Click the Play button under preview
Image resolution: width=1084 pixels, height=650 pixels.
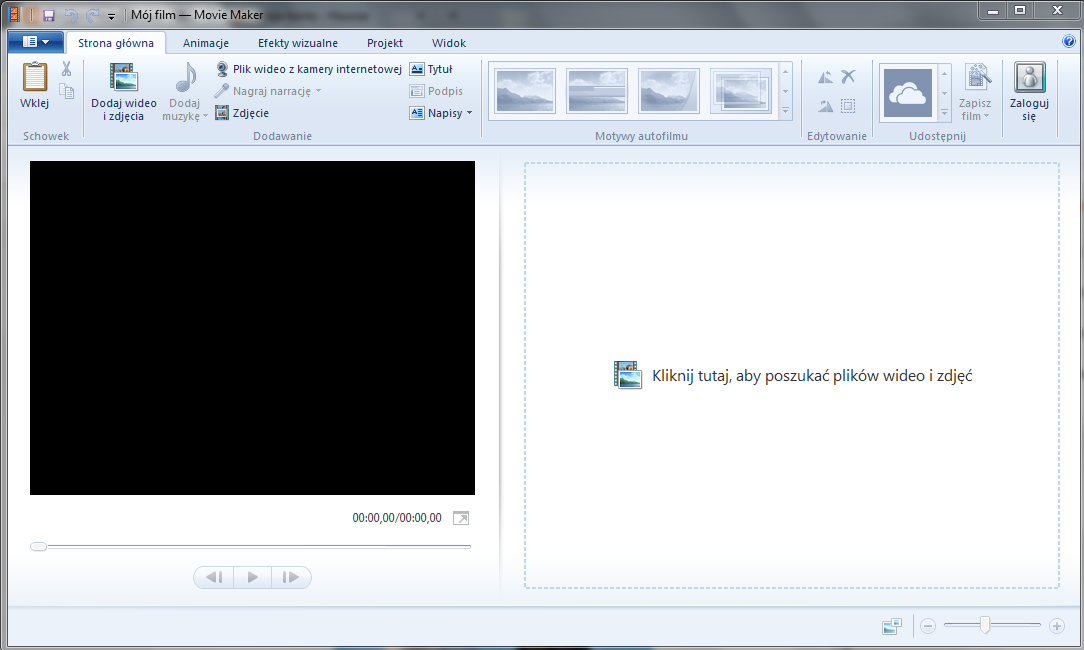pyautogui.click(x=252, y=577)
